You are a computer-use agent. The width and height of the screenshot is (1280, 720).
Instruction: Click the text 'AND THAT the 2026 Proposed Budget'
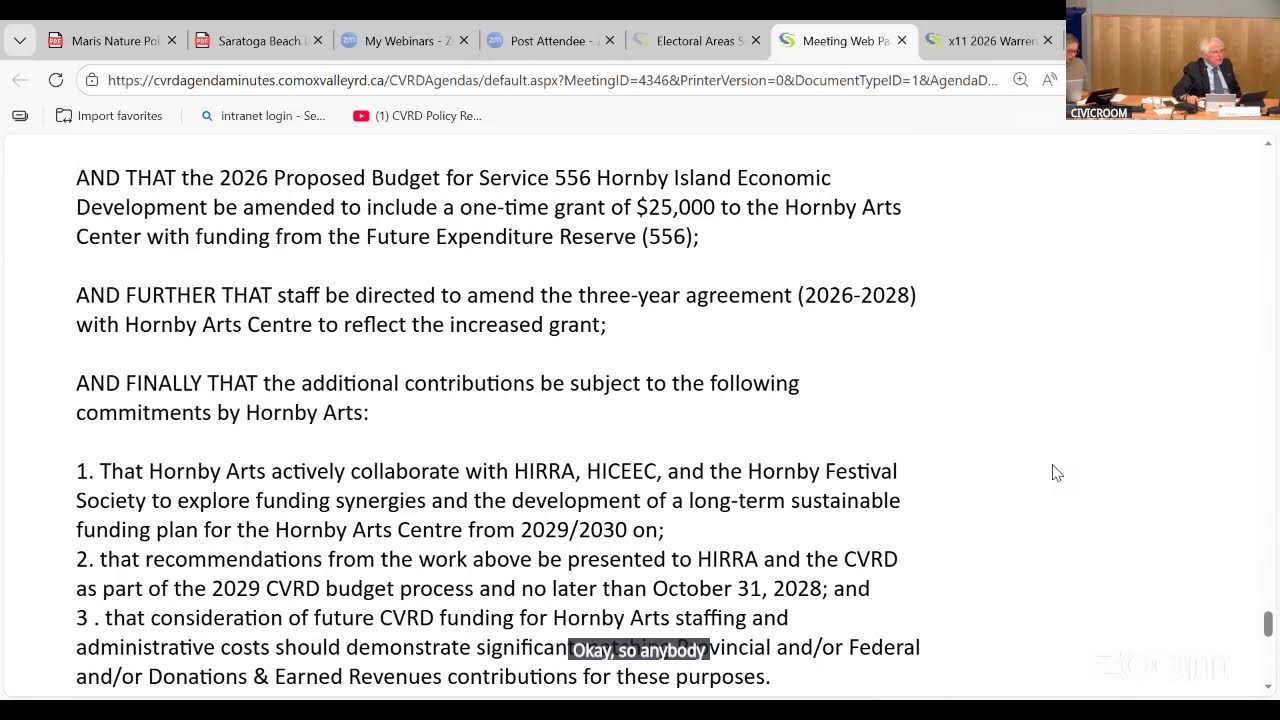(x=258, y=178)
